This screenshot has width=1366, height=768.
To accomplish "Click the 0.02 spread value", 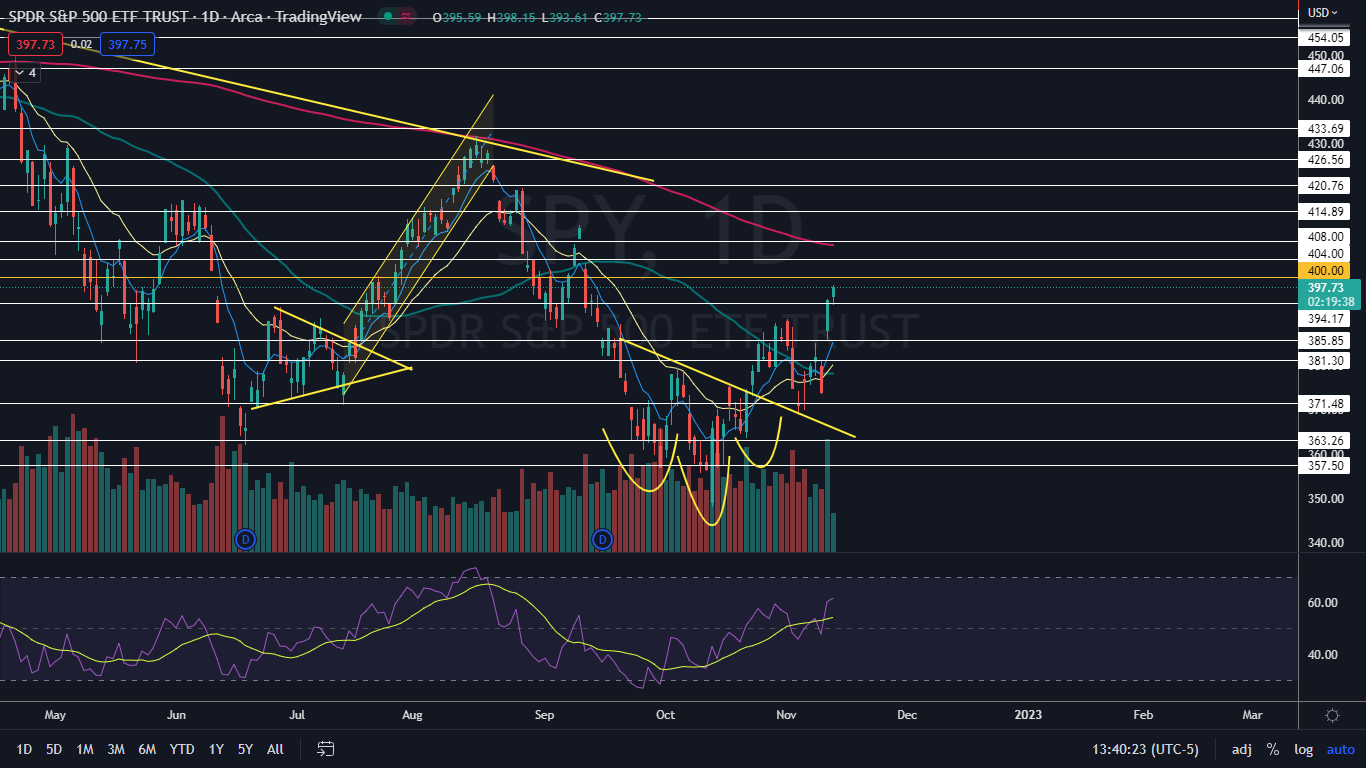I will 82,44.
